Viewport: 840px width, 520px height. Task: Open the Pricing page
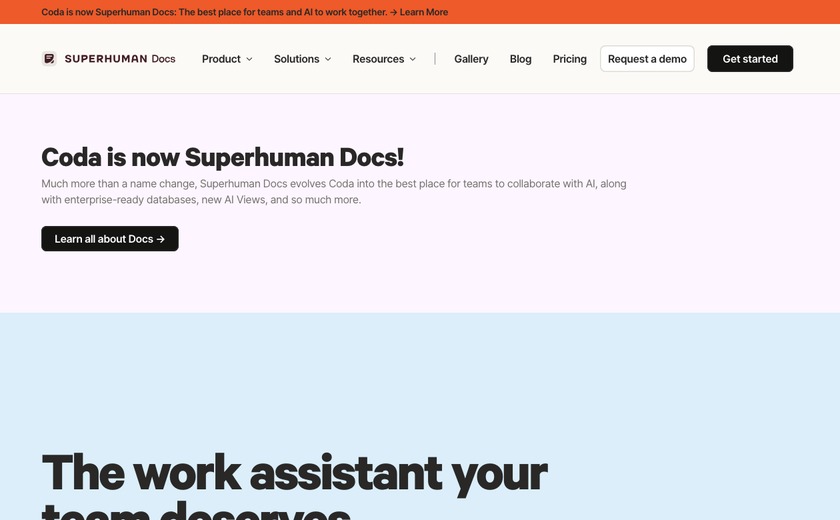coord(569,59)
